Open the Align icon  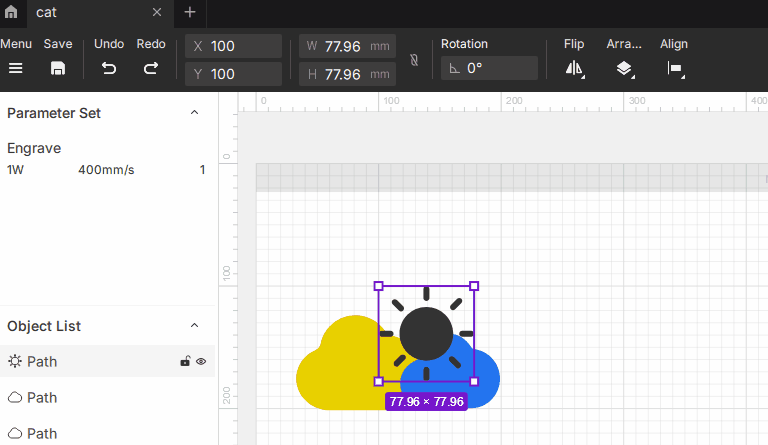675,68
